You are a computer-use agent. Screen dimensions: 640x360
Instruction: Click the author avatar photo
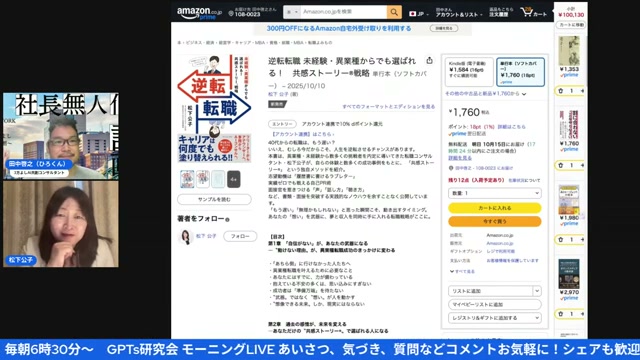186,237
